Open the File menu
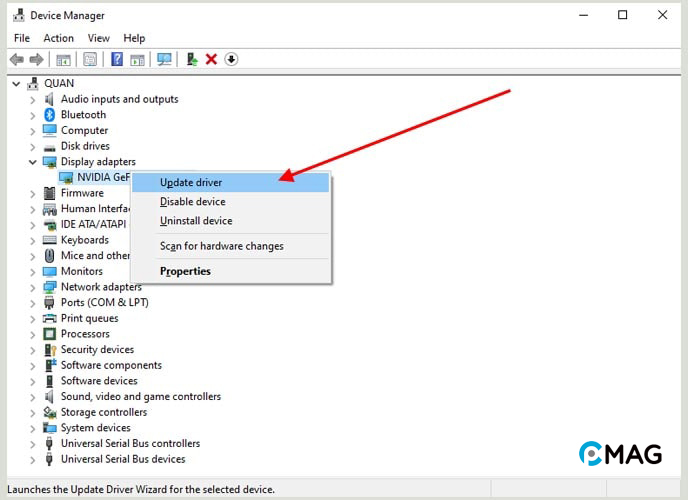This screenshot has width=688, height=500. click(22, 38)
